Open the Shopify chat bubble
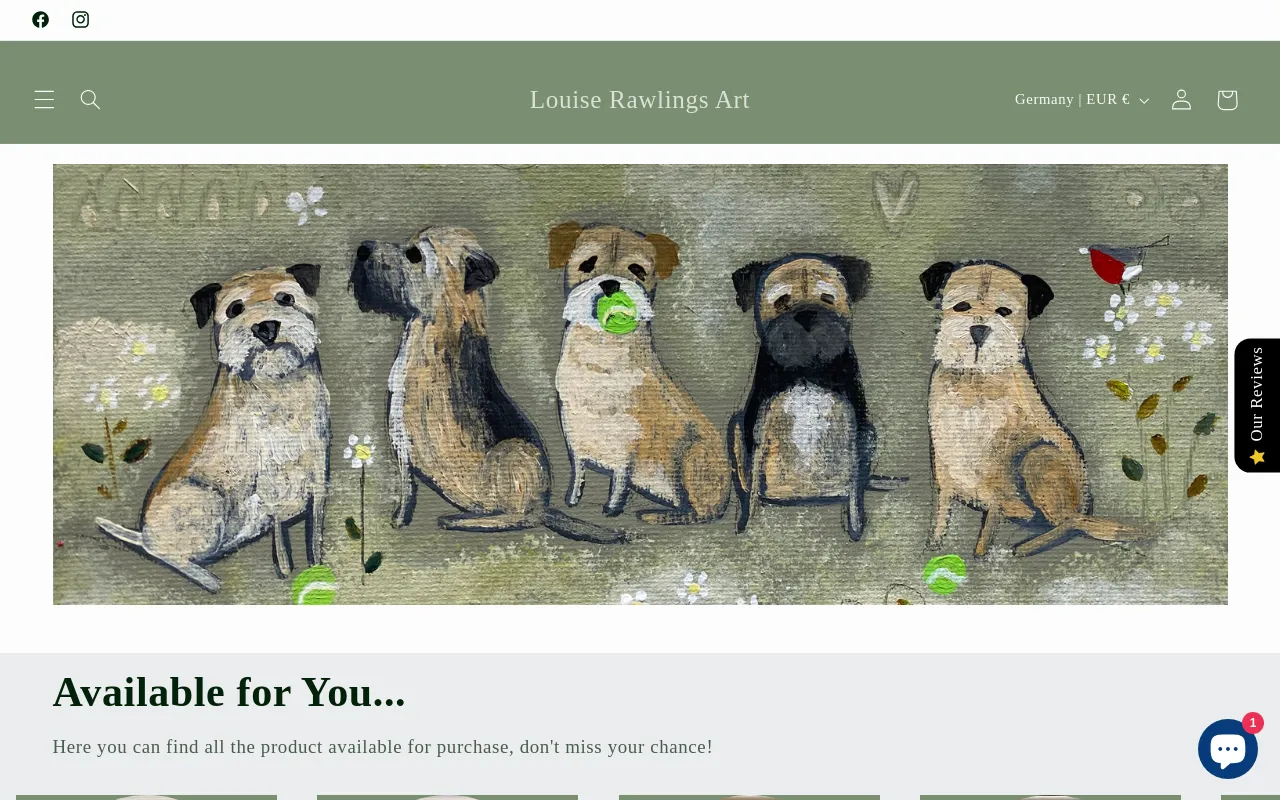Screen dimensions: 1280x800 1228,749
